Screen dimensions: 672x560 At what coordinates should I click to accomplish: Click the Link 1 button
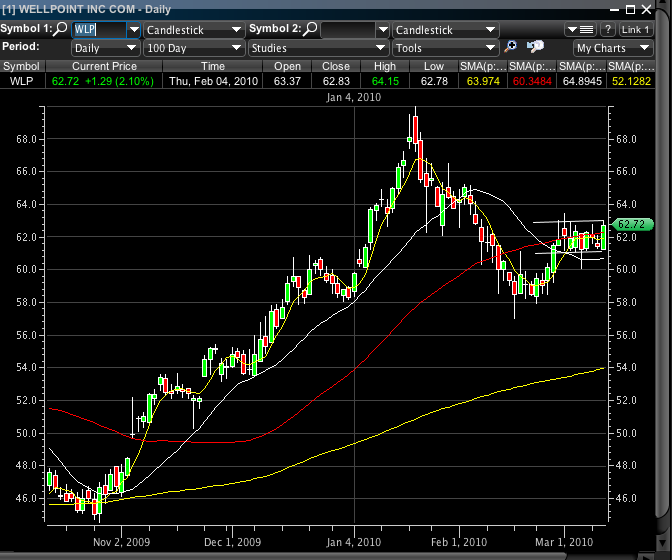(x=637, y=30)
